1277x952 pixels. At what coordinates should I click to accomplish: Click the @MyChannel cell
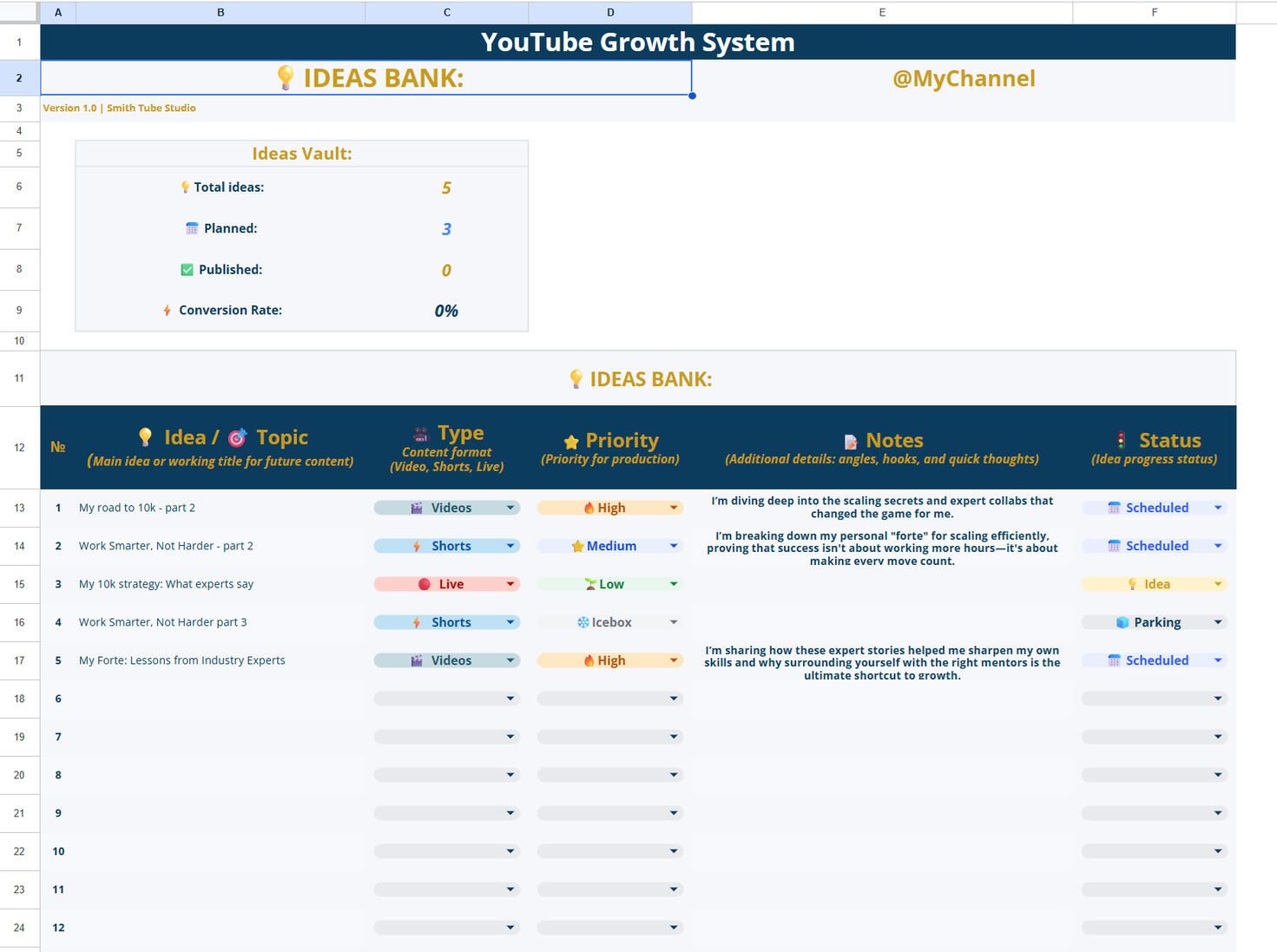pyautogui.click(x=964, y=78)
